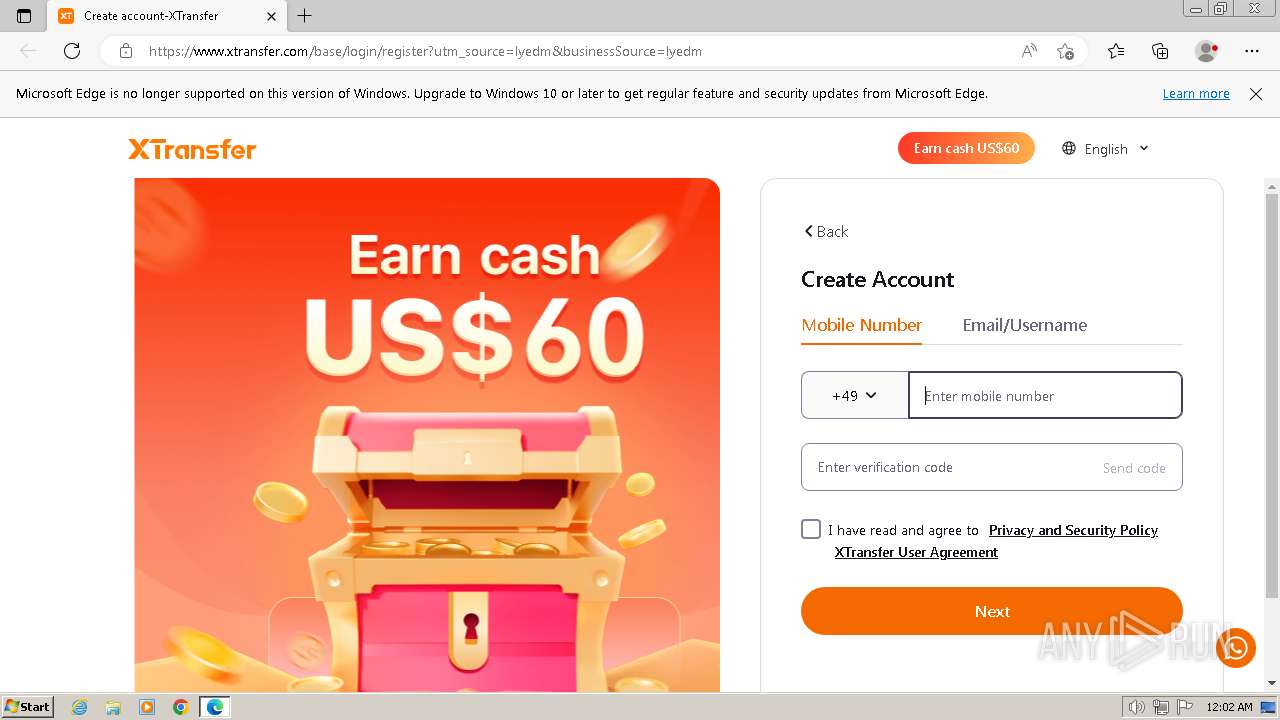Add this page to favorites using the star icon
Viewport: 1280px width, 720px height.
[1065, 51]
